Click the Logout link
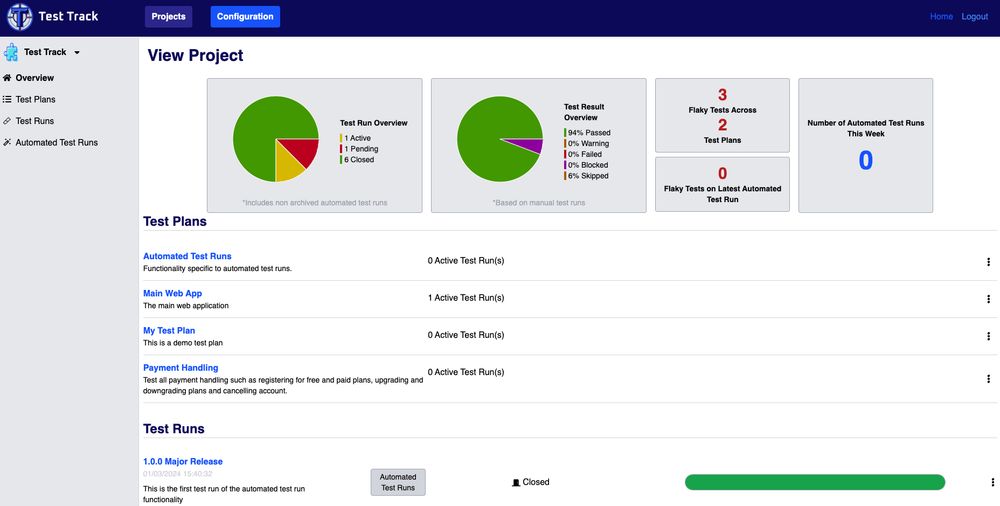 coord(974,17)
